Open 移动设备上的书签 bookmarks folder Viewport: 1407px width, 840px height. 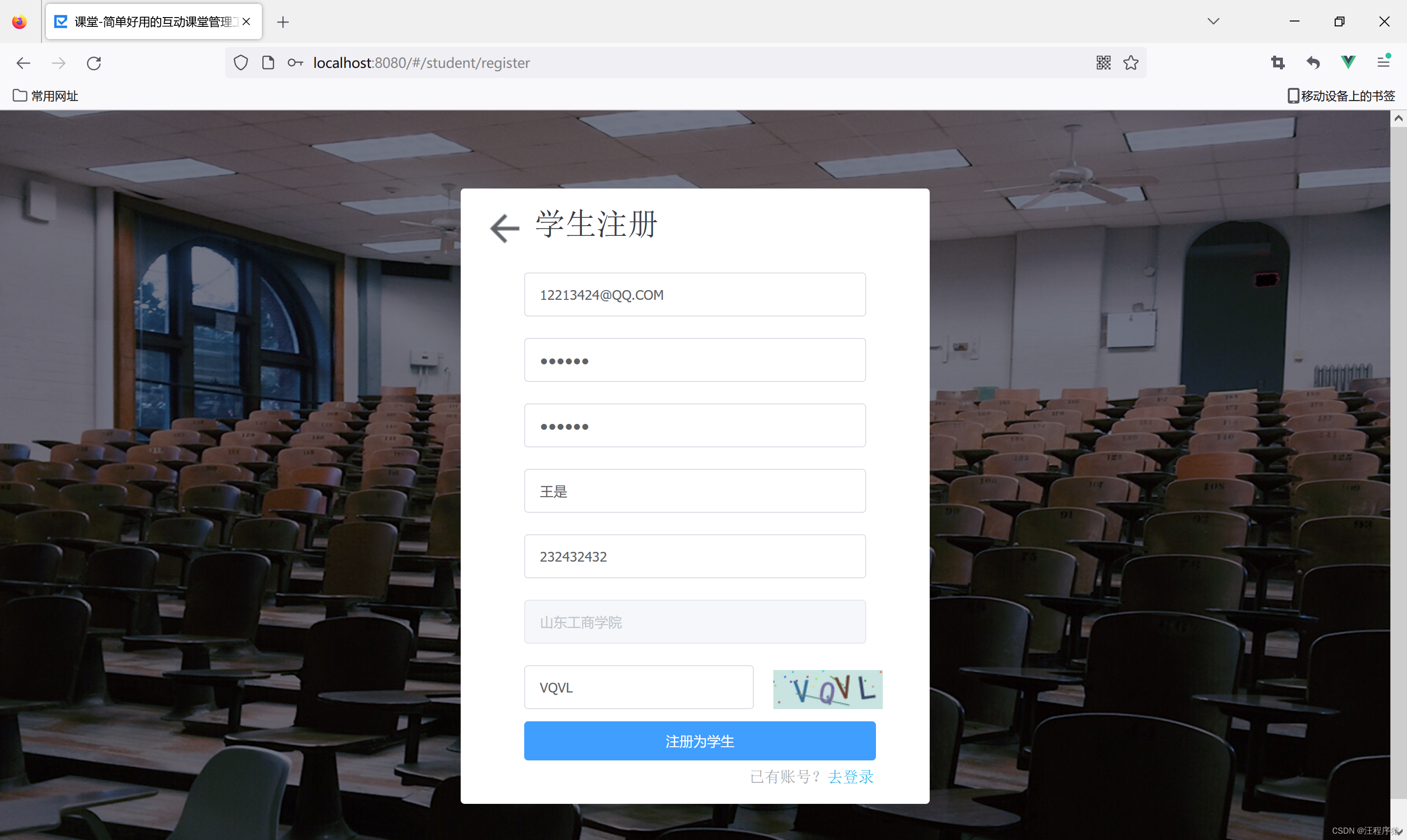[1341, 96]
